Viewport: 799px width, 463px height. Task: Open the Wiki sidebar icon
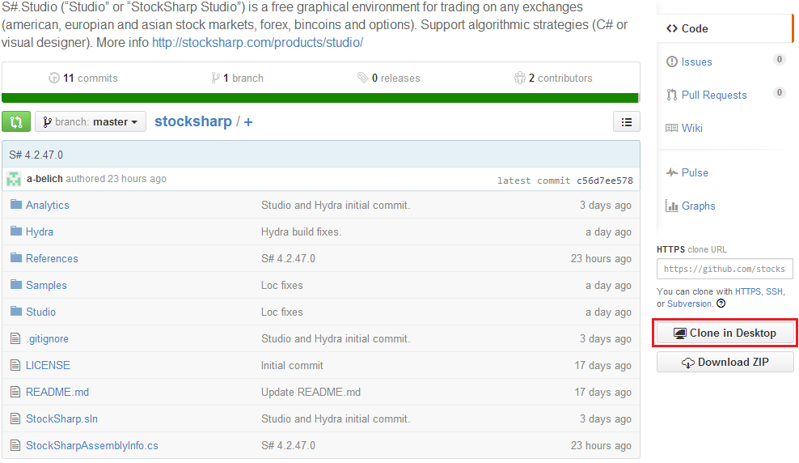672,128
